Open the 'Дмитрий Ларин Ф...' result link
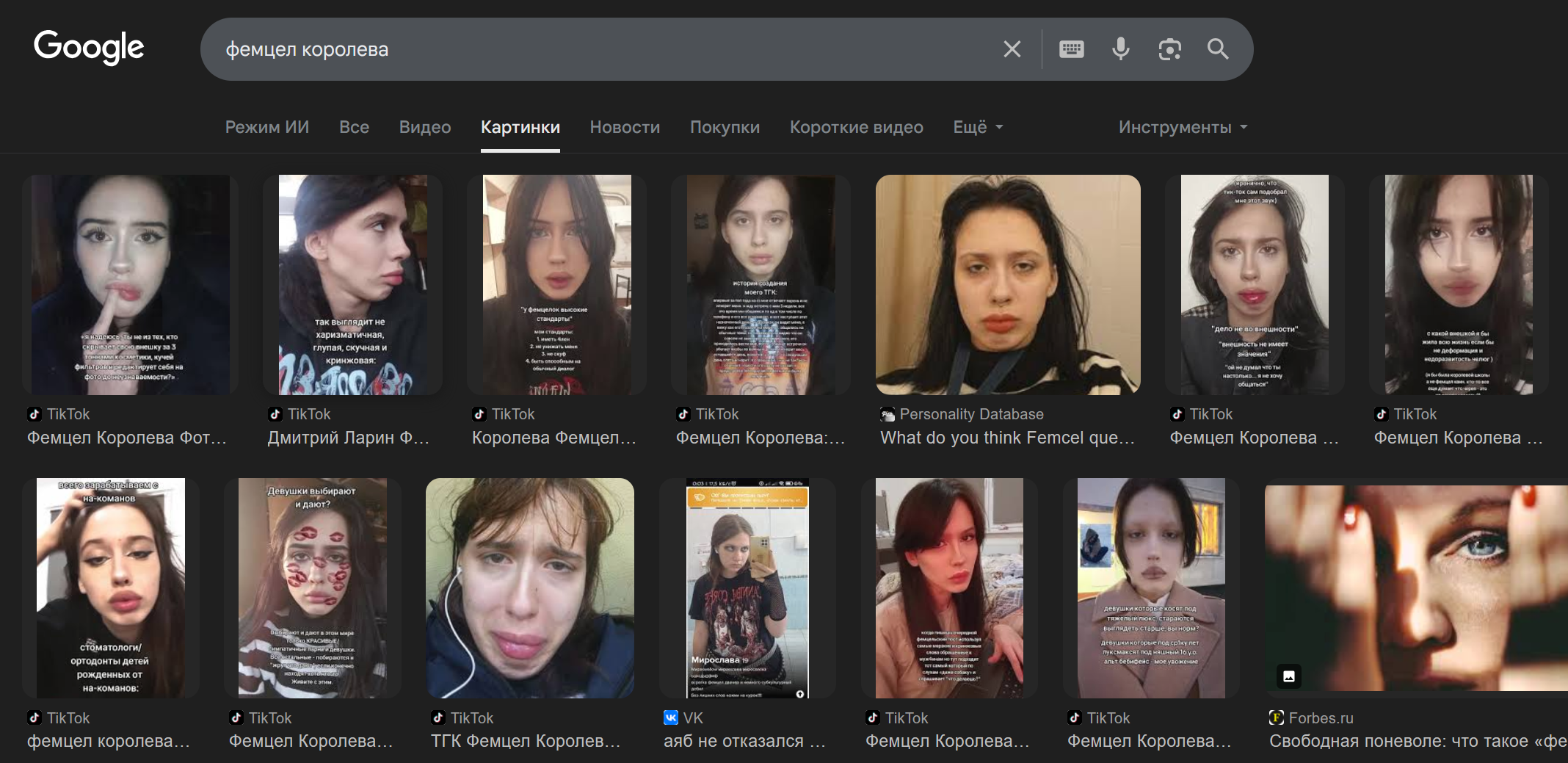The height and width of the screenshot is (763, 1568). pos(348,438)
